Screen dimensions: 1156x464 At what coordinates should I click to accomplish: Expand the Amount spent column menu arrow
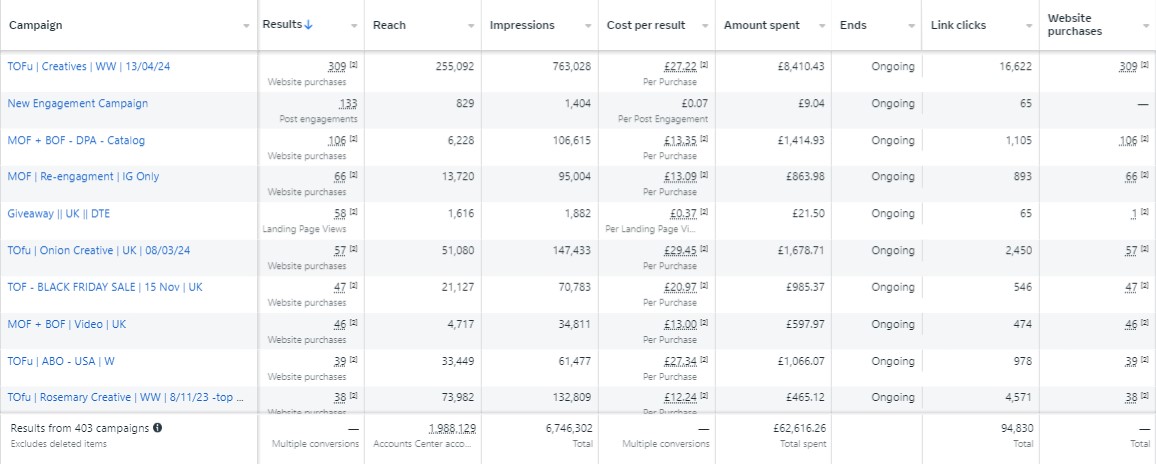point(822,25)
